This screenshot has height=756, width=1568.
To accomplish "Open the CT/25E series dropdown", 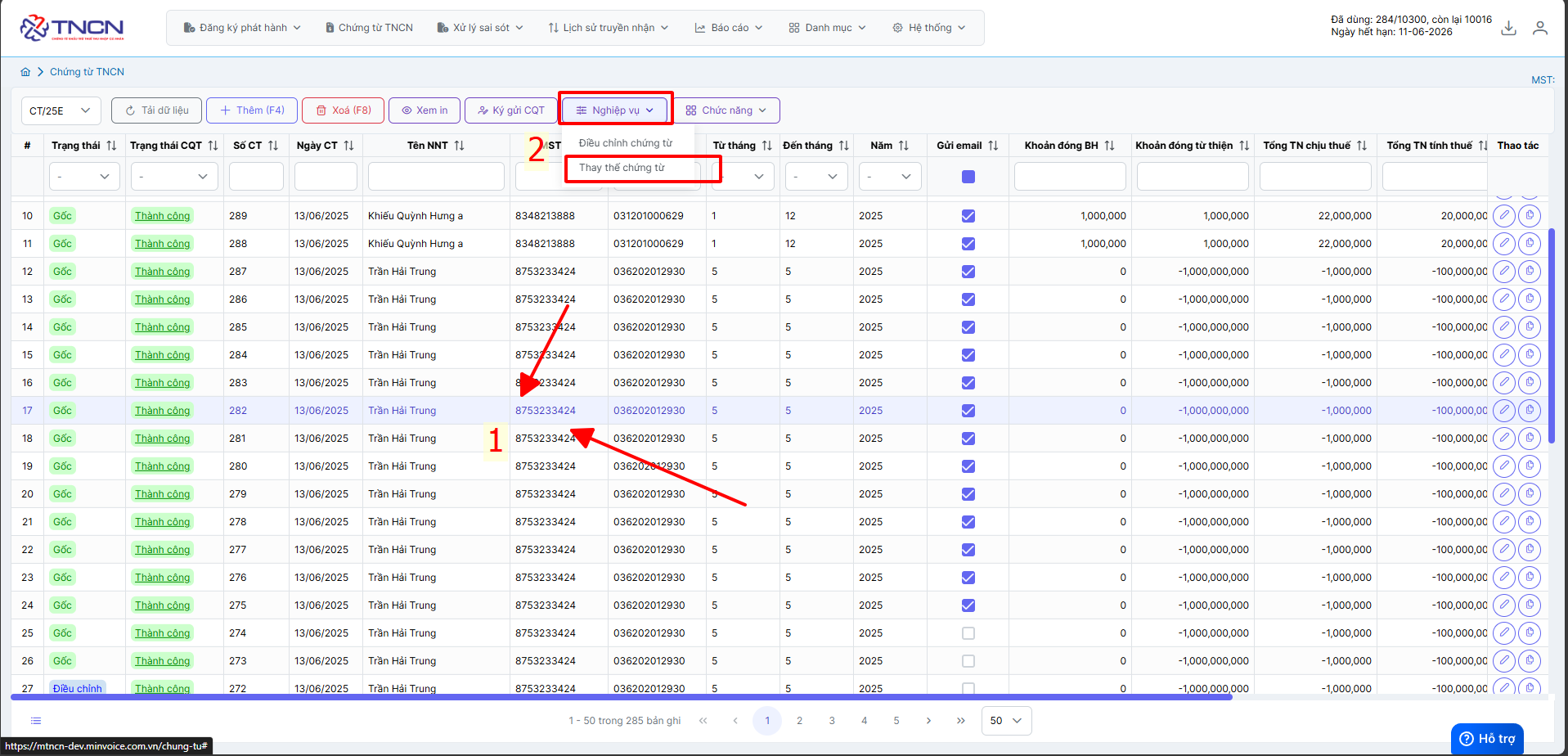I will pos(61,110).
